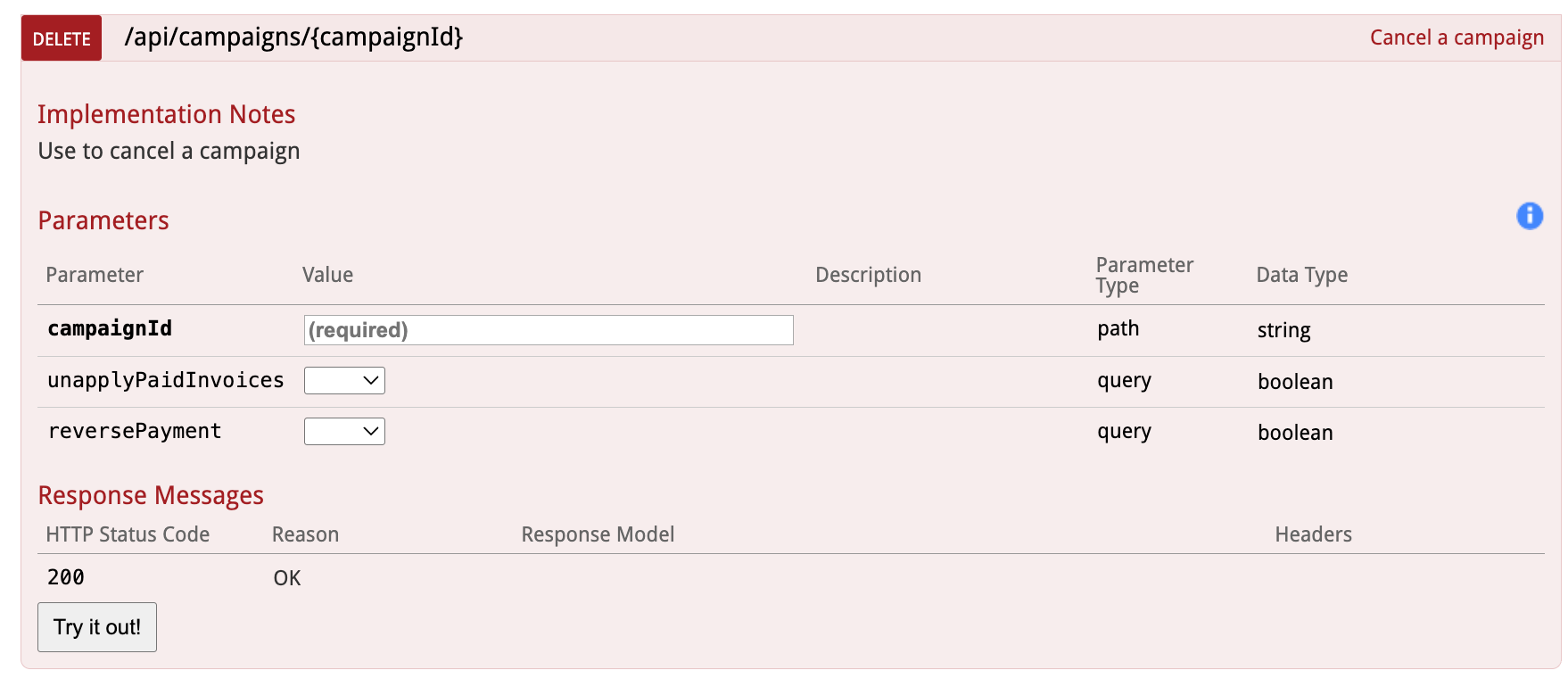
Task: Click the Parameter Type column header
Action: pos(1143,275)
